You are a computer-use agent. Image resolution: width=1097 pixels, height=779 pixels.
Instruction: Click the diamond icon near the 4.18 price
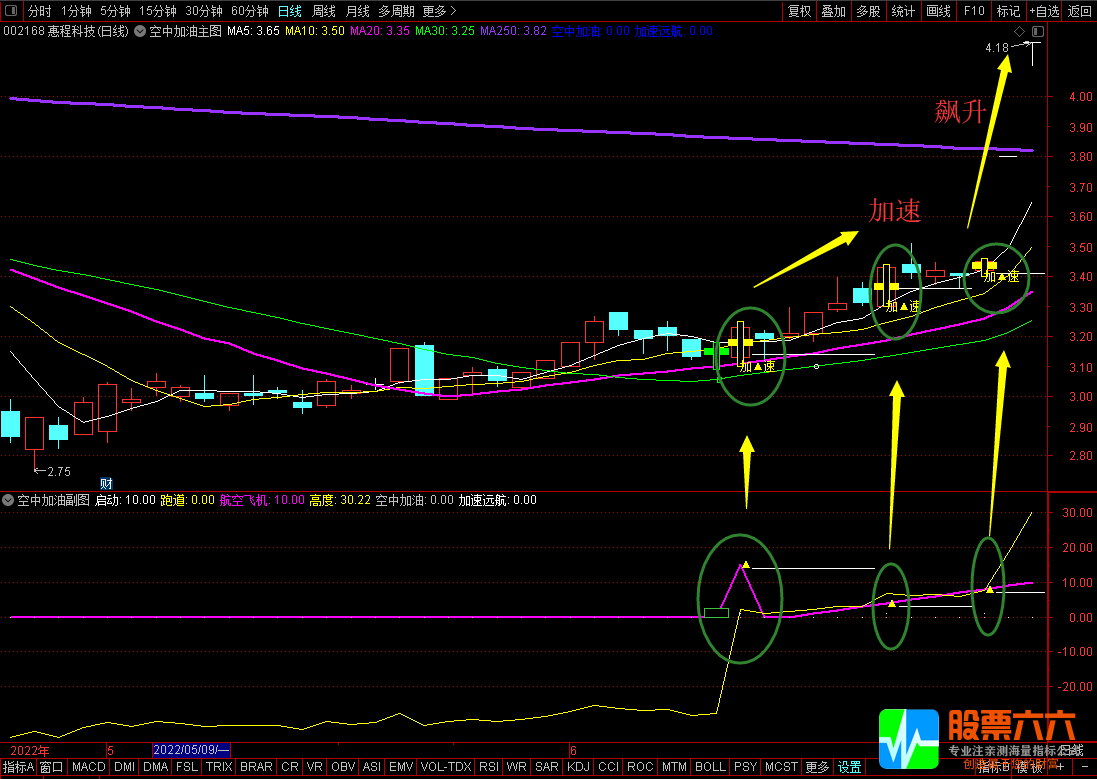[1018, 31]
